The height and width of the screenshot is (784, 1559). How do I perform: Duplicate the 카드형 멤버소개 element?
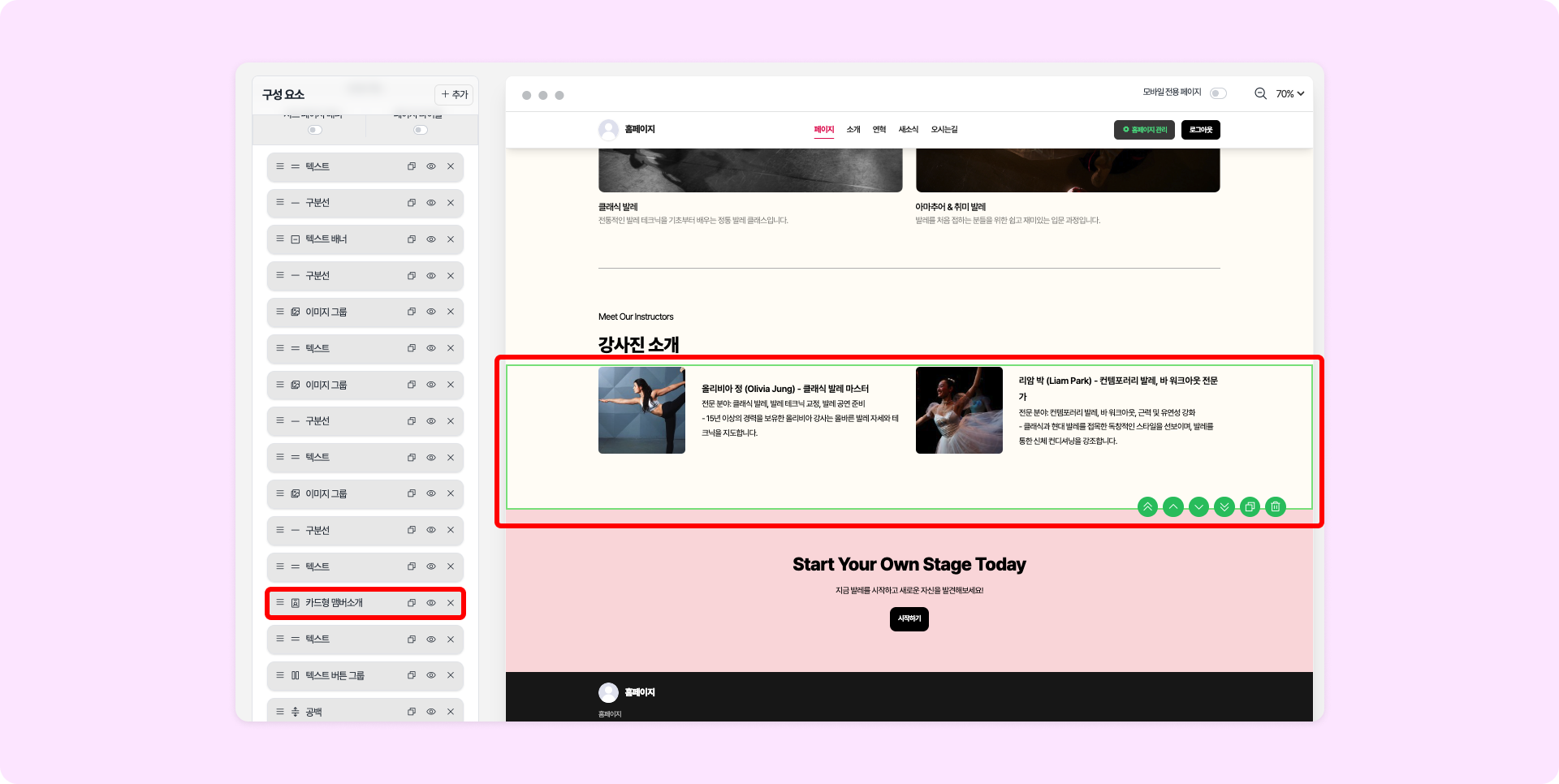412,603
